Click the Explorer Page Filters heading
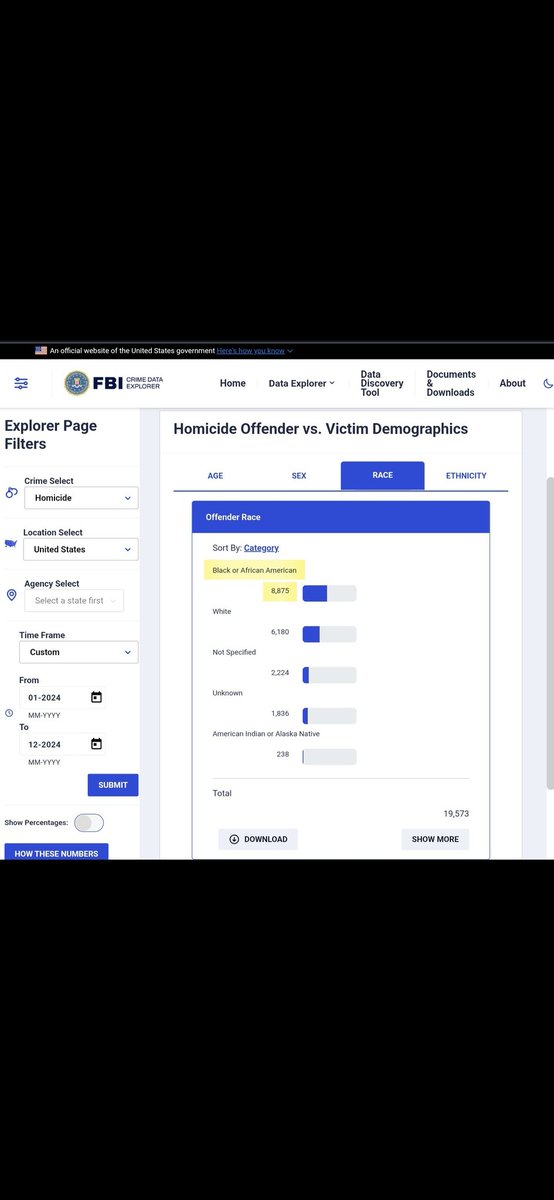 [x=51, y=434]
